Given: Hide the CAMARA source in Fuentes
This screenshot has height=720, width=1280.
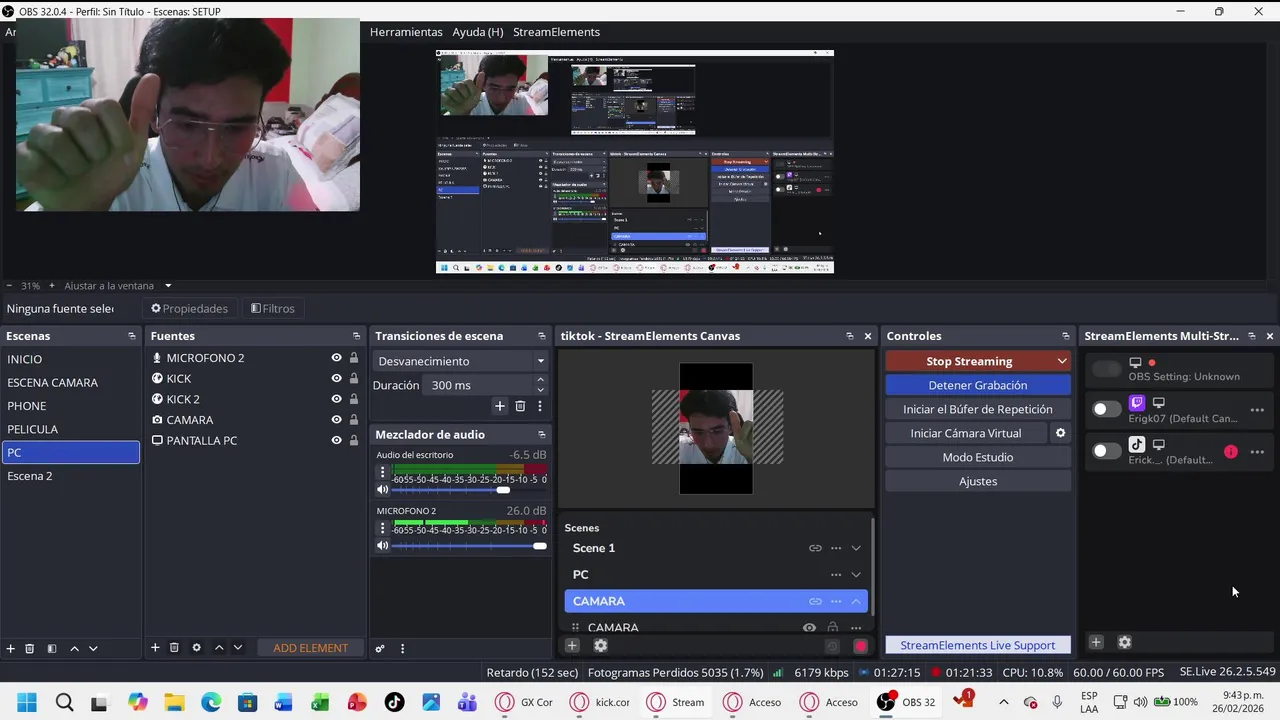Looking at the screenshot, I should pos(337,420).
